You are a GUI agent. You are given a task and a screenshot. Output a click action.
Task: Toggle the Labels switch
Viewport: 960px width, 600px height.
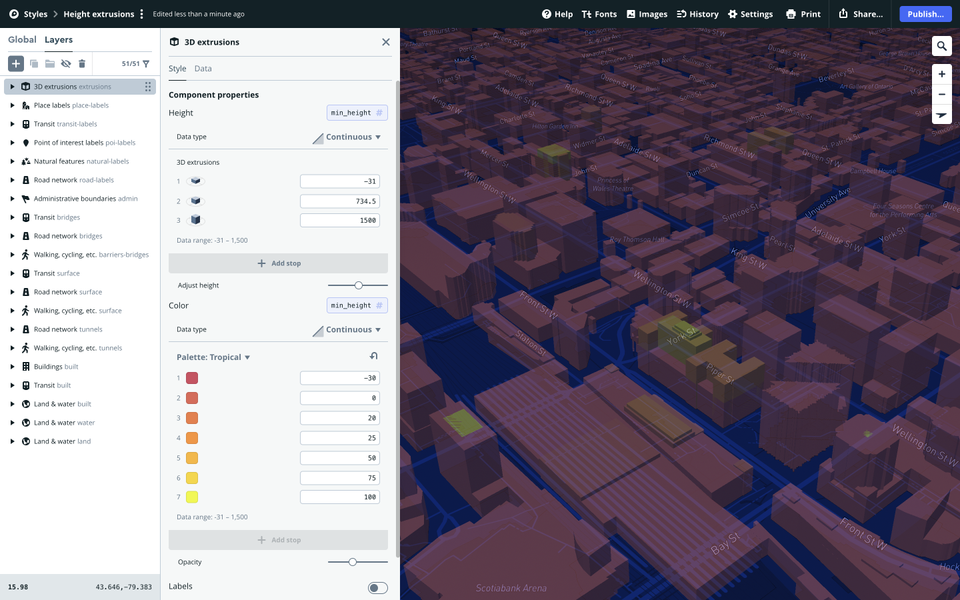[377, 588]
